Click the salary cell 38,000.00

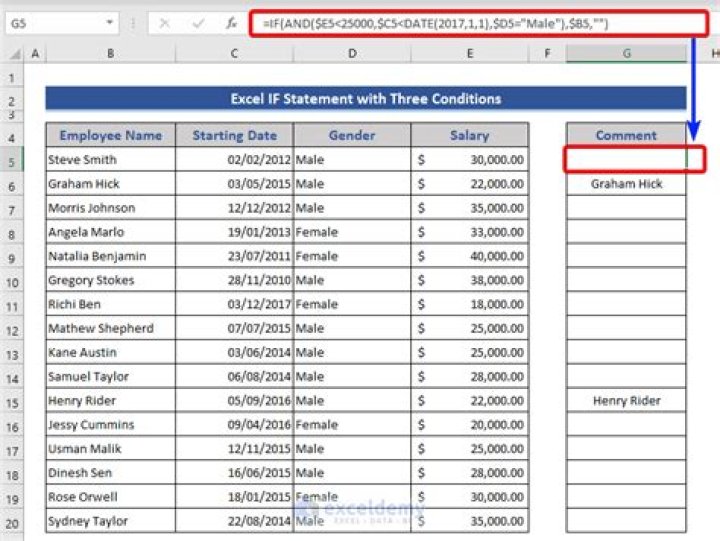(x=470, y=280)
